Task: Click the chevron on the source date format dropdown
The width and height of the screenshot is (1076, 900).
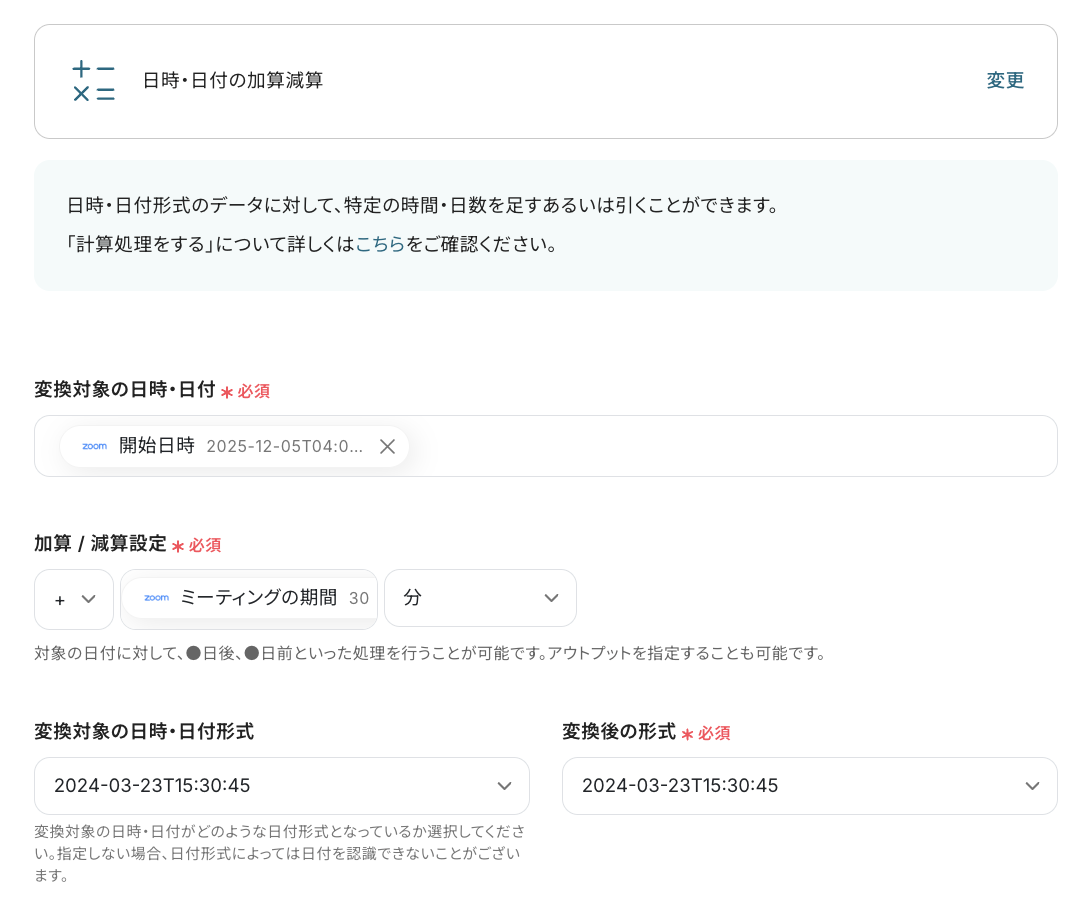Action: pos(504,786)
